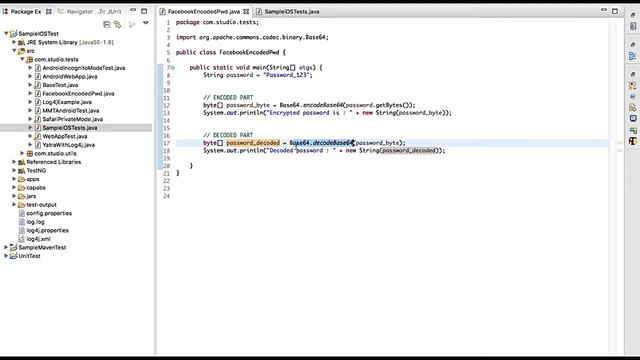Open the Problems fast view icon
Screen dimensions: 640x360
pos(633,86)
